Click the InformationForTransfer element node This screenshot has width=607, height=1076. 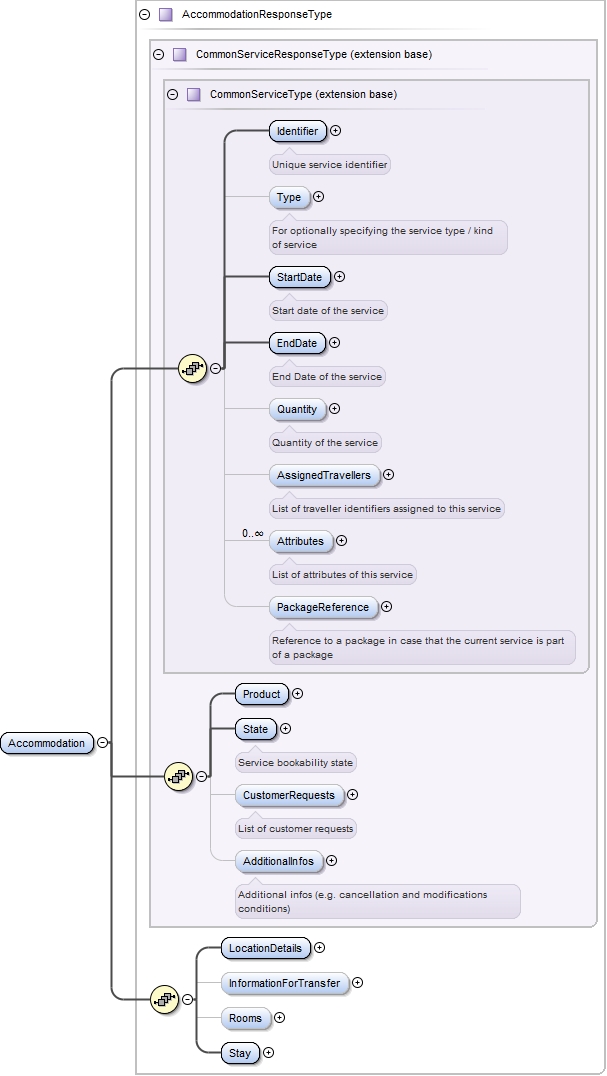coord(284,983)
